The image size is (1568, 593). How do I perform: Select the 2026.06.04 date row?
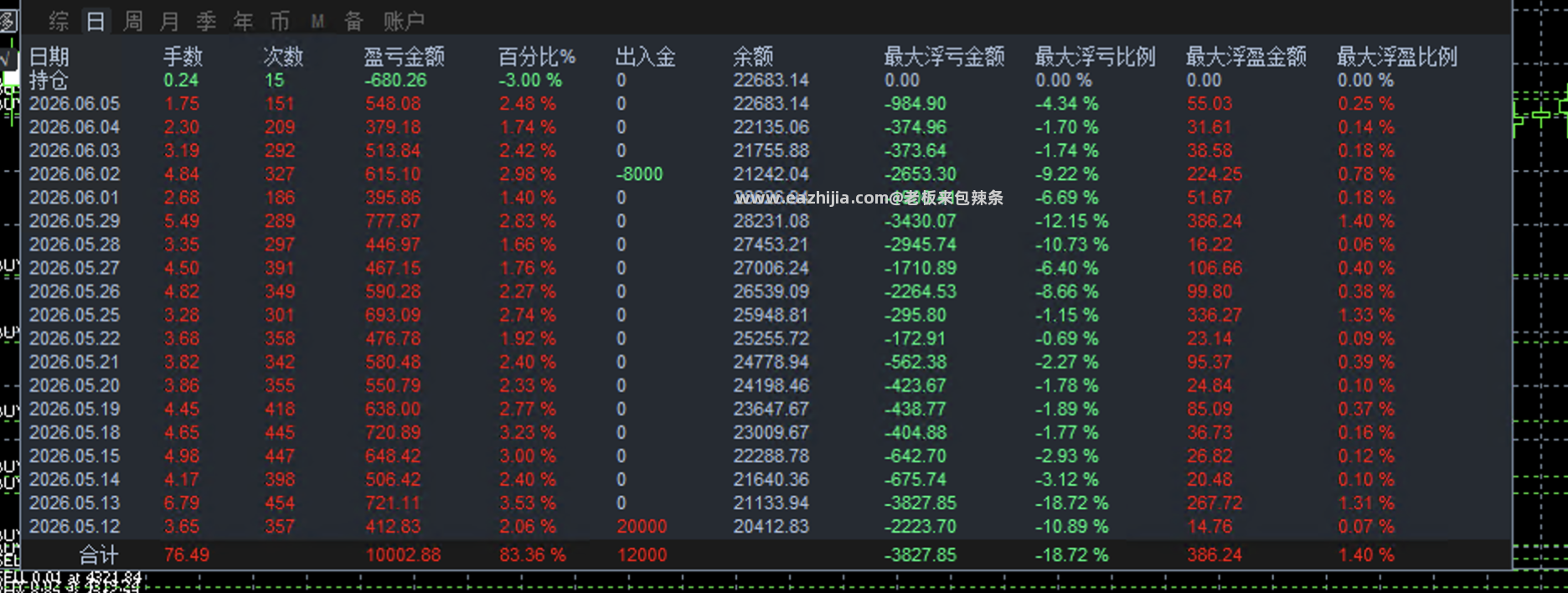(x=75, y=127)
